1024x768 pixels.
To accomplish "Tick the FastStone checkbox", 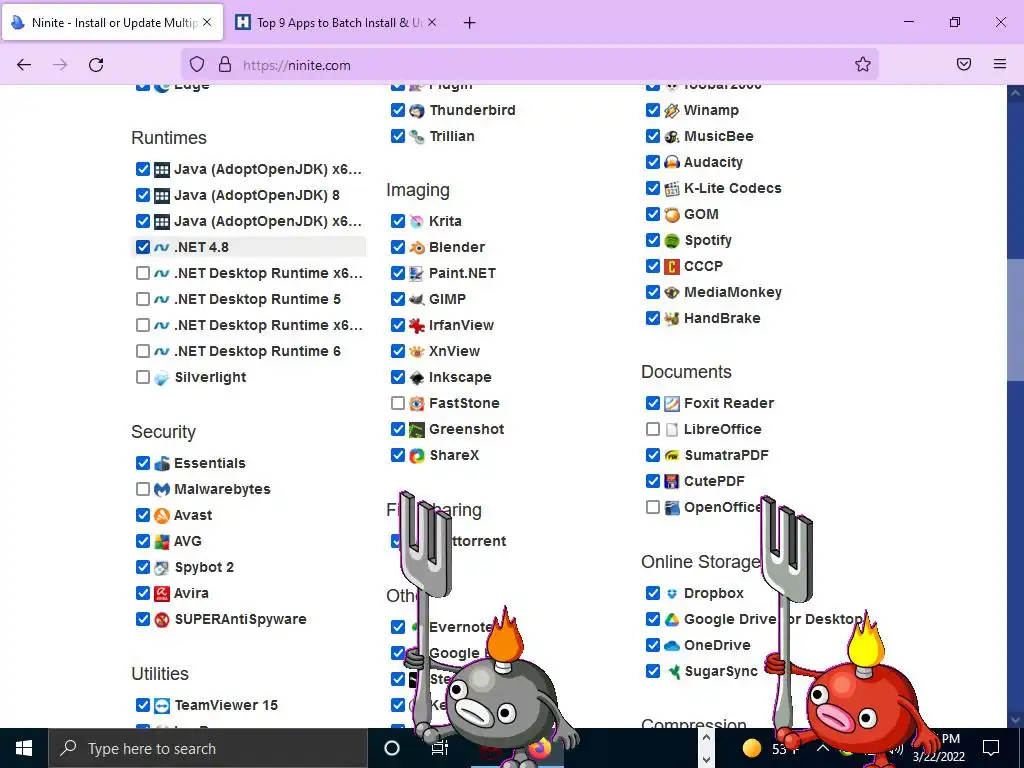I will pyautogui.click(x=398, y=403).
